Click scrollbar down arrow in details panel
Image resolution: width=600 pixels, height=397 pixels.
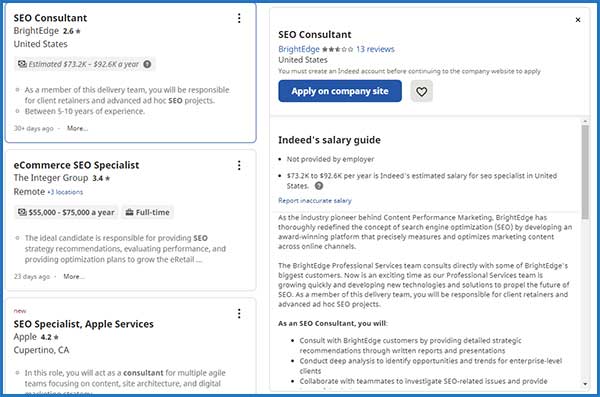[585, 384]
